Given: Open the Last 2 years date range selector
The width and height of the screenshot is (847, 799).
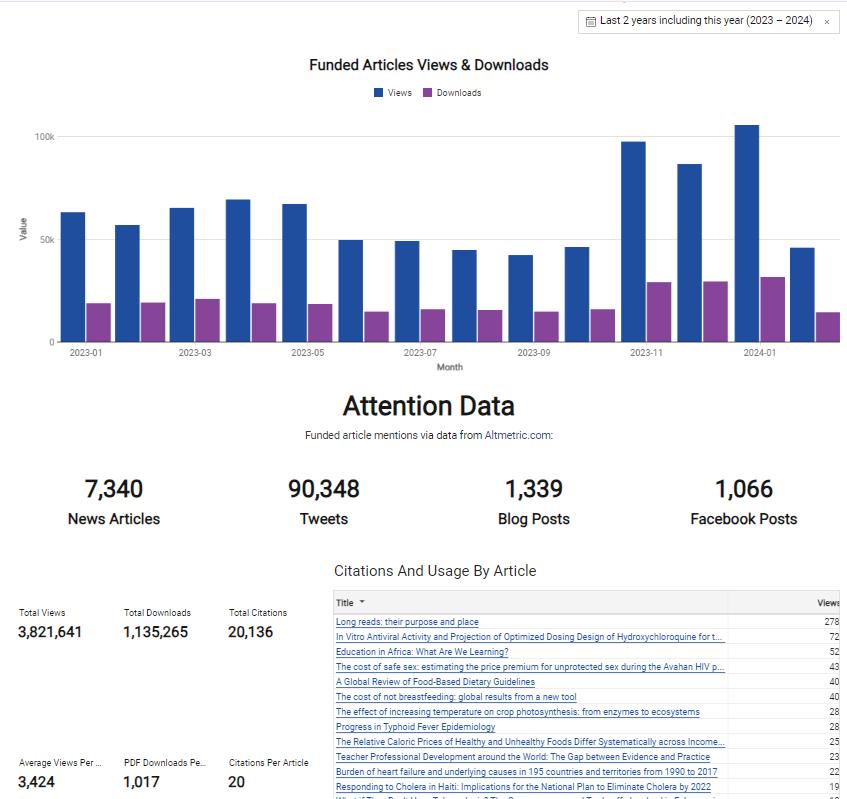Looking at the screenshot, I should click(705, 21).
